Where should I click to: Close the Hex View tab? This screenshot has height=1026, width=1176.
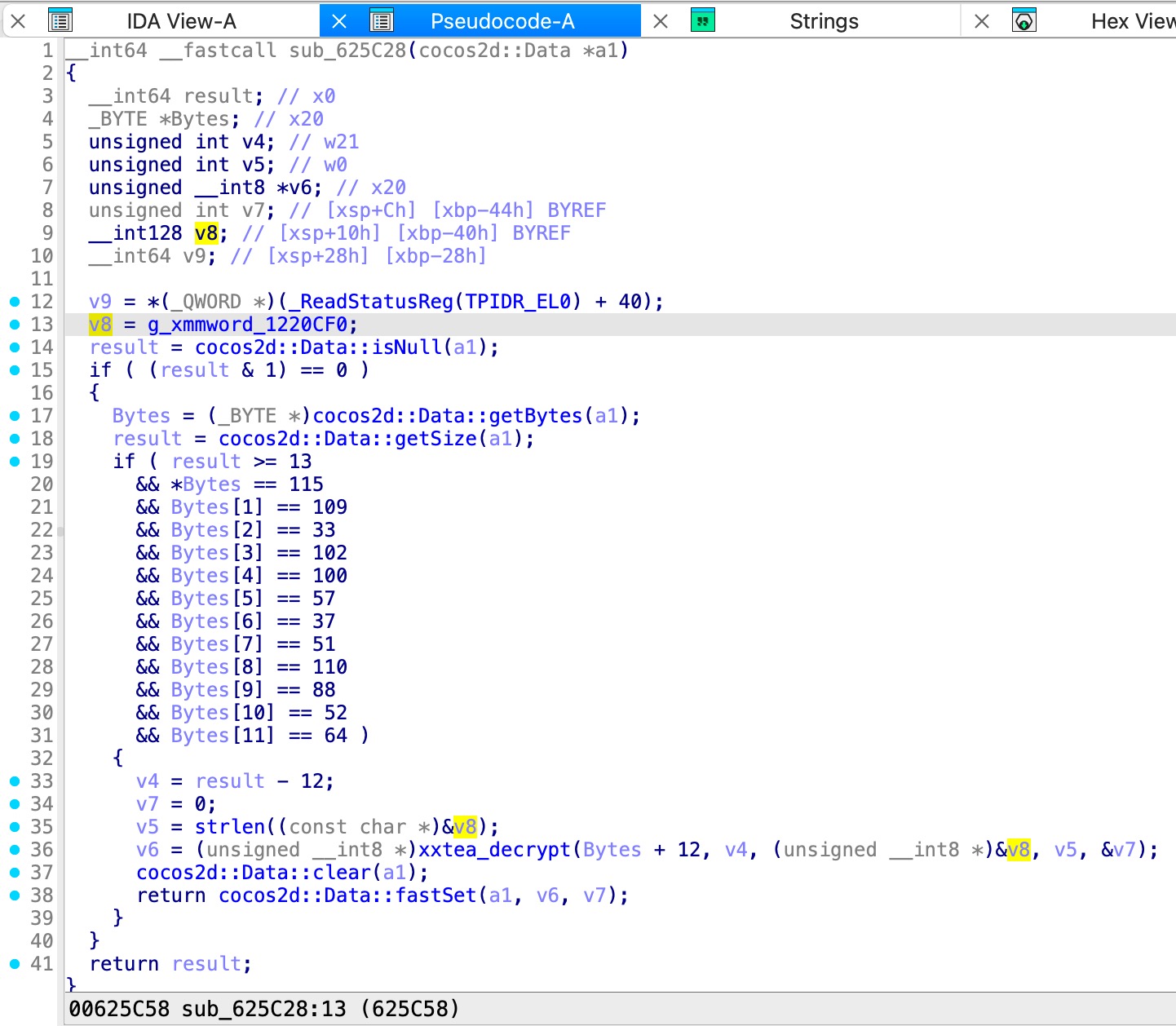click(x=982, y=21)
